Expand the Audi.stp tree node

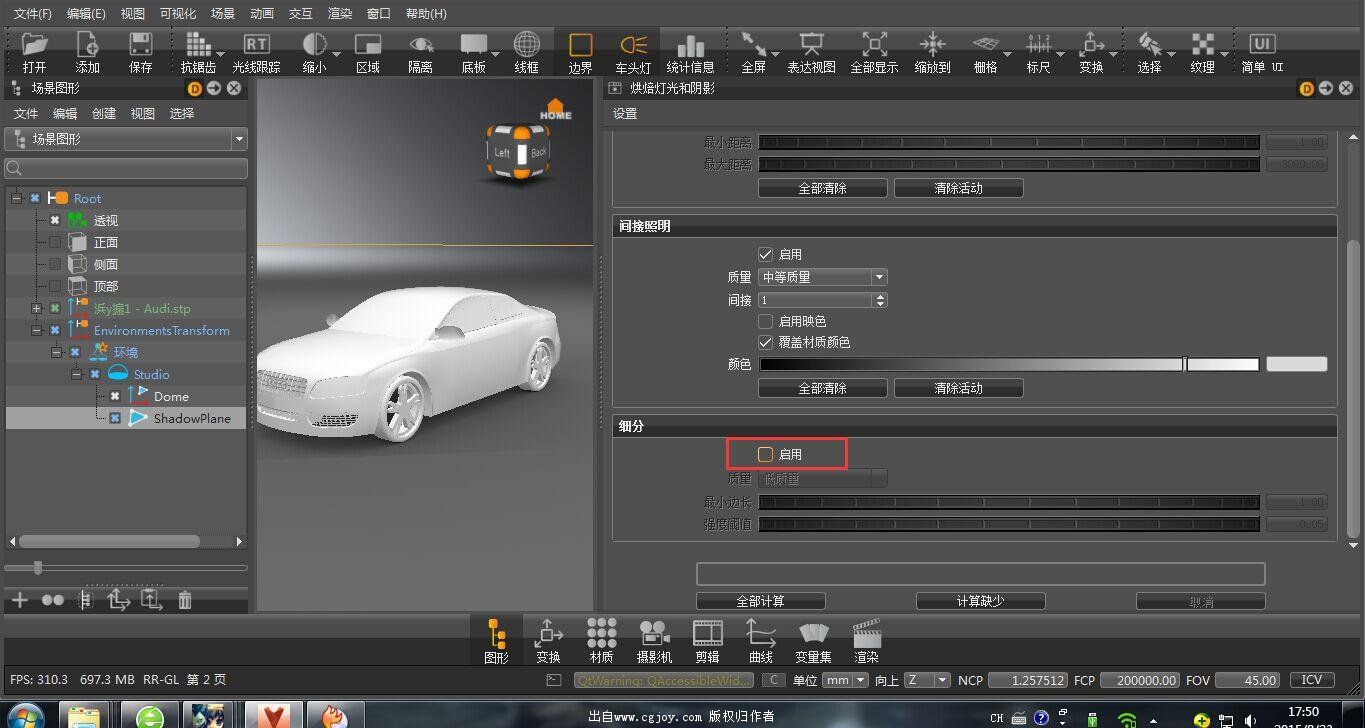(36, 308)
